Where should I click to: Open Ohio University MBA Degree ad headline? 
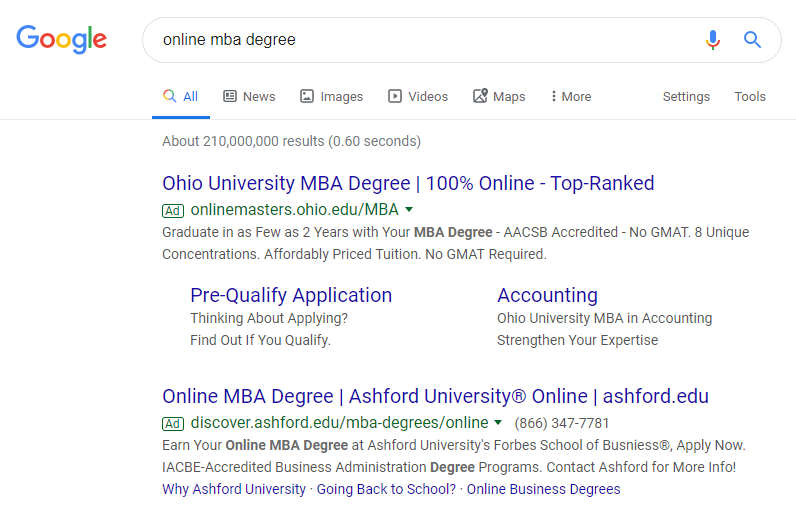[x=408, y=183]
